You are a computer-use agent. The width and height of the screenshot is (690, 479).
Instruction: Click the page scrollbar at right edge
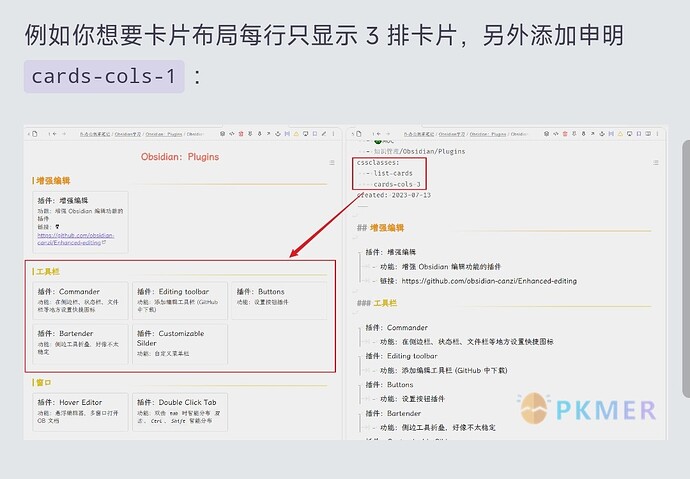coord(686,269)
